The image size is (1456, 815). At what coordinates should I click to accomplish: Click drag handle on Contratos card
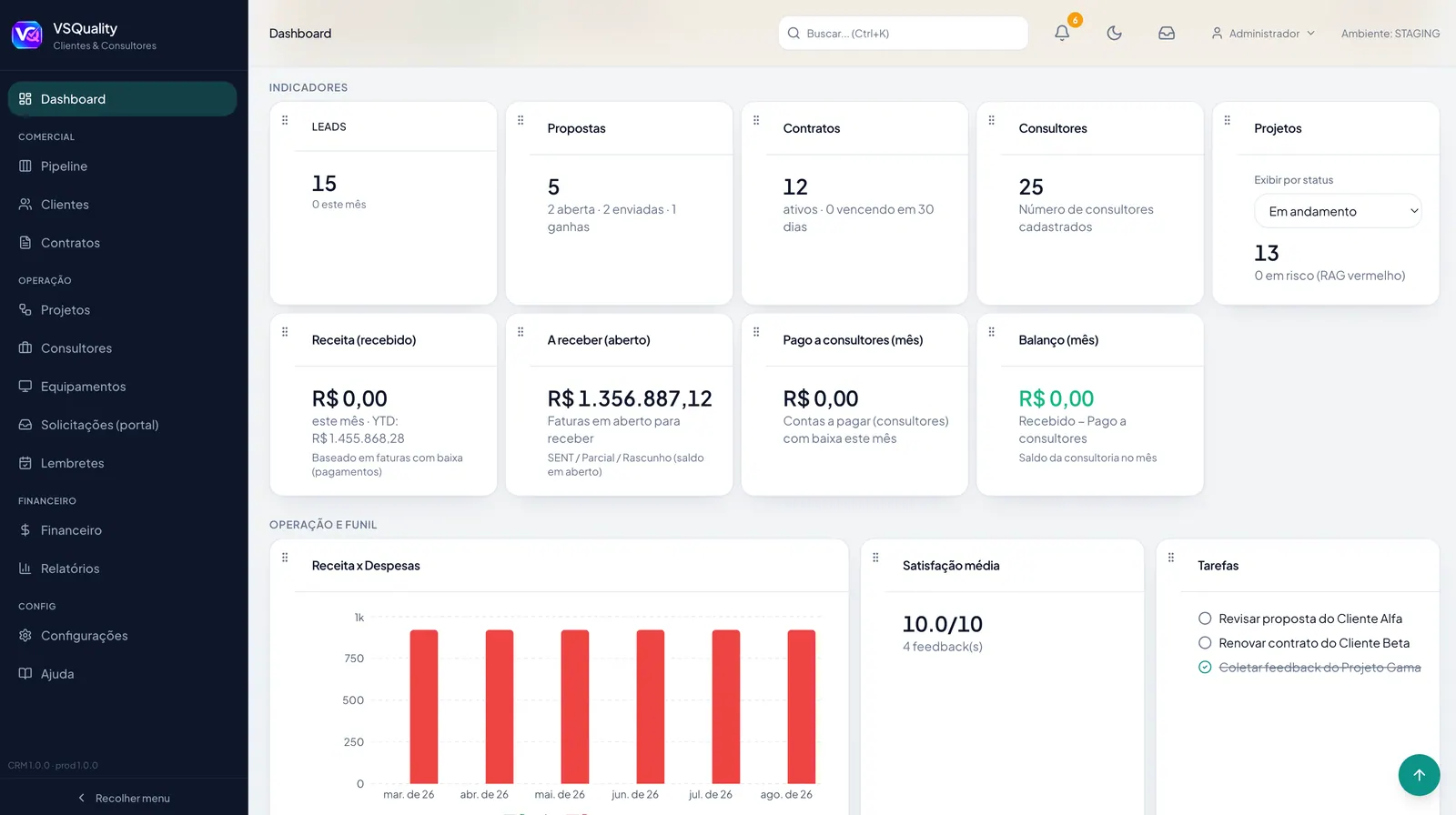click(756, 120)
